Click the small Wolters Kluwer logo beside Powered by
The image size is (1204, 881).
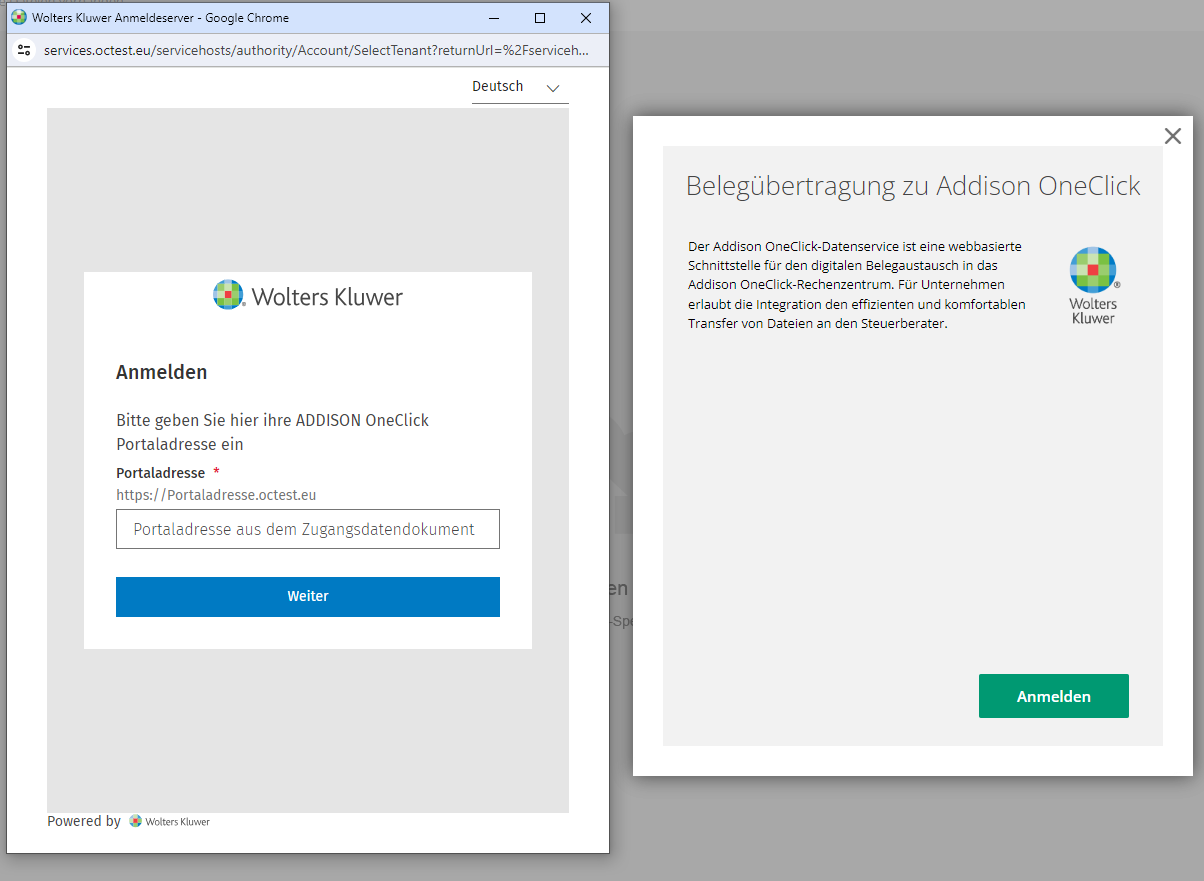click(x=169, y=821)
